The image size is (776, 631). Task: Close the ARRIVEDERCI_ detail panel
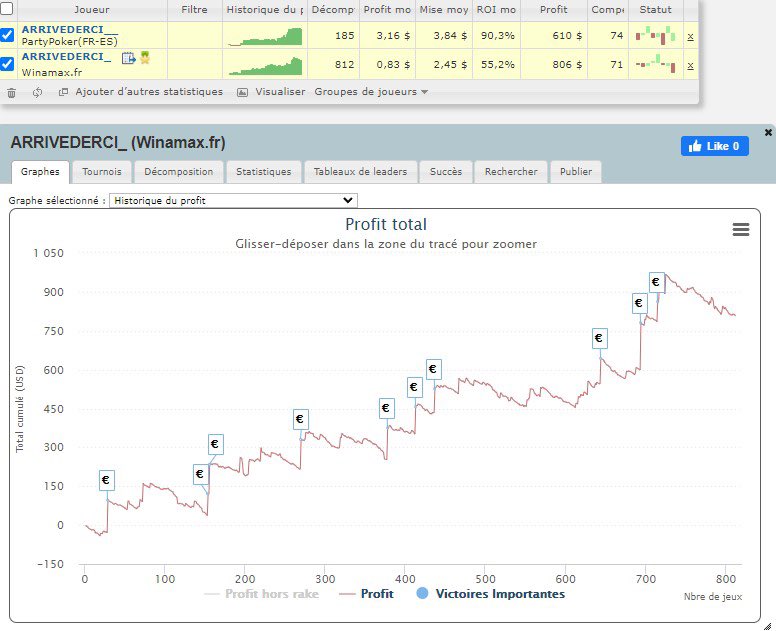click(768, 132)
